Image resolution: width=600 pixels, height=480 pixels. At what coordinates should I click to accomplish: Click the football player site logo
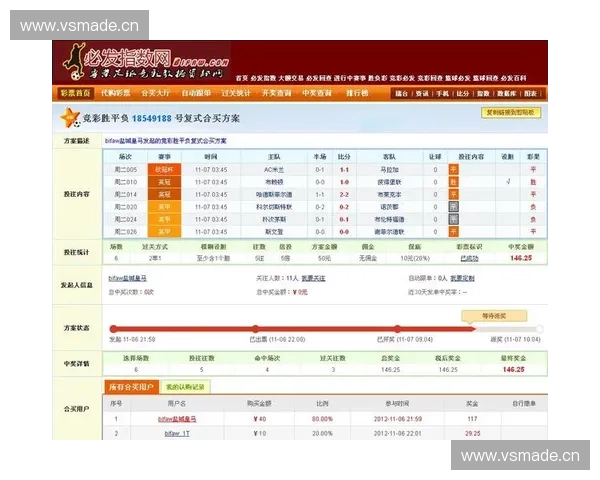tap(75, 61)
